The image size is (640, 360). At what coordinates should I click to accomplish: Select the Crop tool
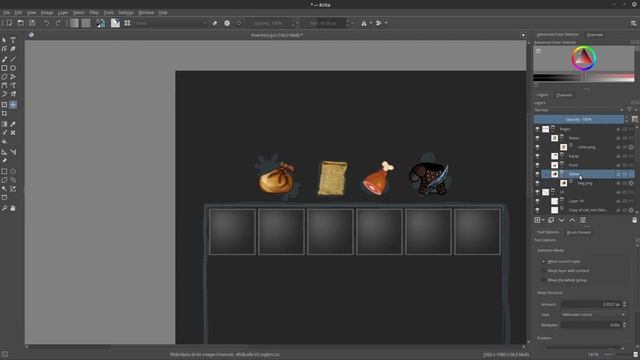(4, 113)
